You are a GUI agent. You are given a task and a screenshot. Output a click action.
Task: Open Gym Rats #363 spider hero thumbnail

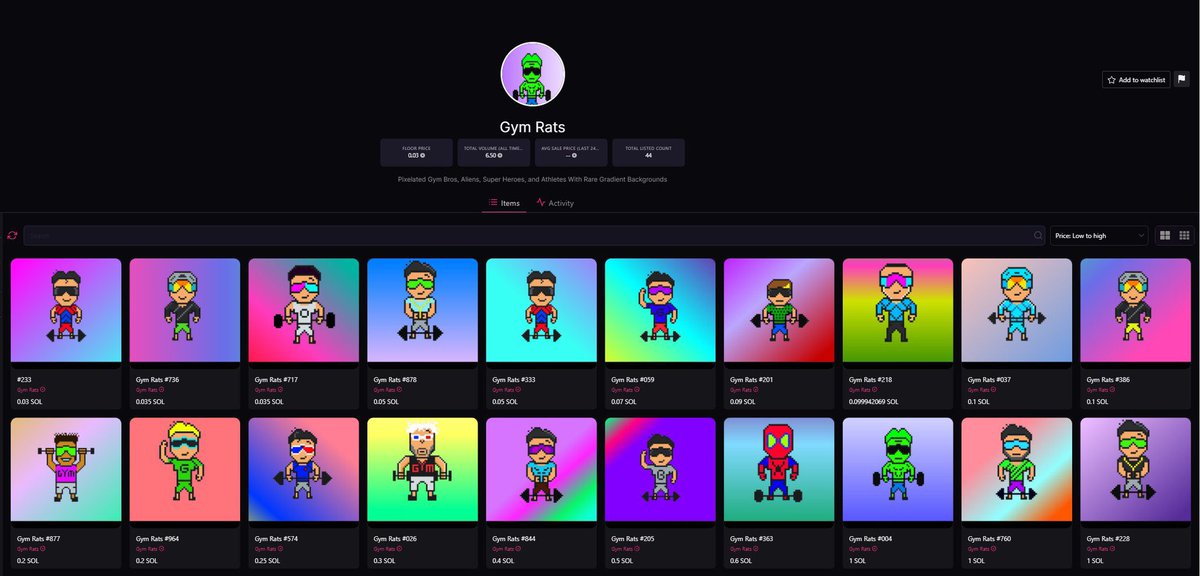tap(780, 470)
